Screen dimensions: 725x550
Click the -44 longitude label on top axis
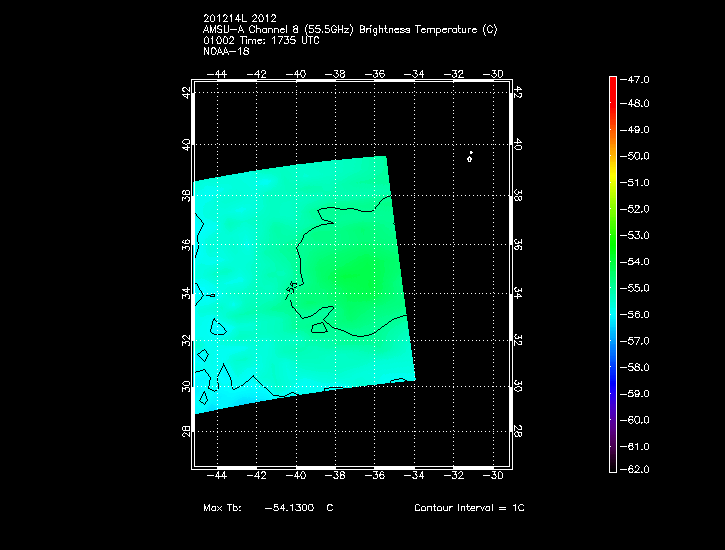point(218,74)
